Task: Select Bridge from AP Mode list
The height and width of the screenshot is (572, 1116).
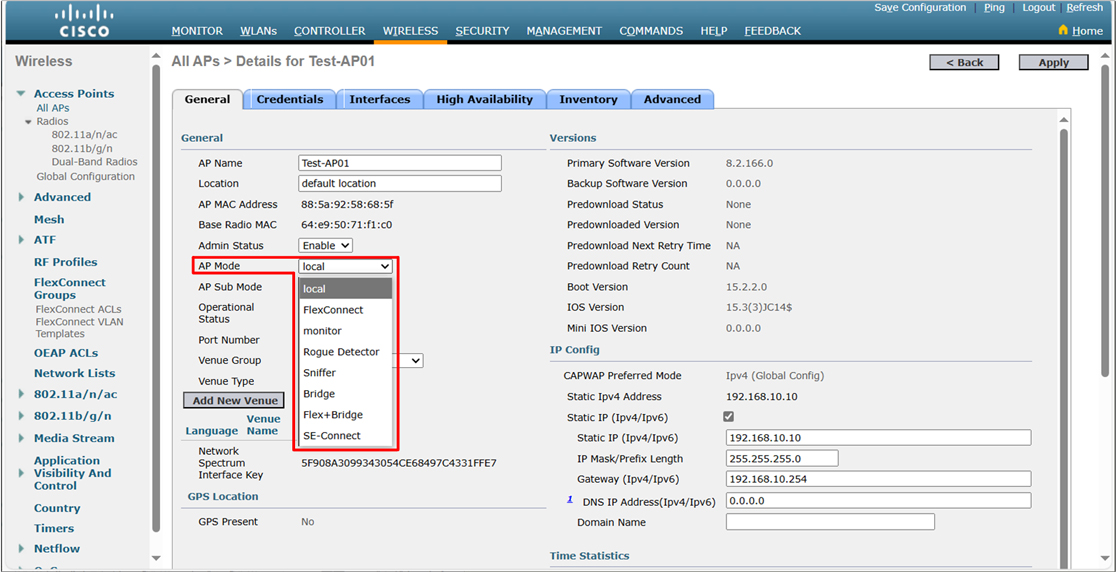Action: 345,393
